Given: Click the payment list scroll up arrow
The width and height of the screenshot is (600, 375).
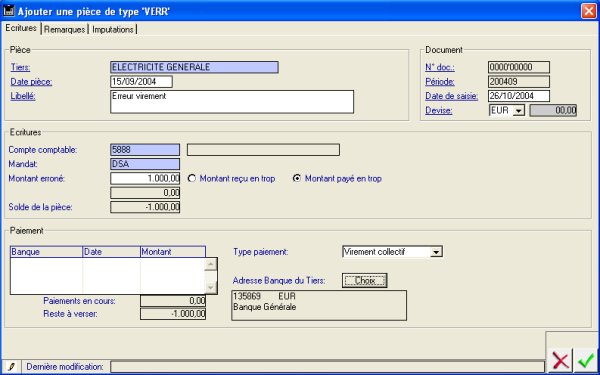Looking at the screenshot, I should [x=211, y=264].
